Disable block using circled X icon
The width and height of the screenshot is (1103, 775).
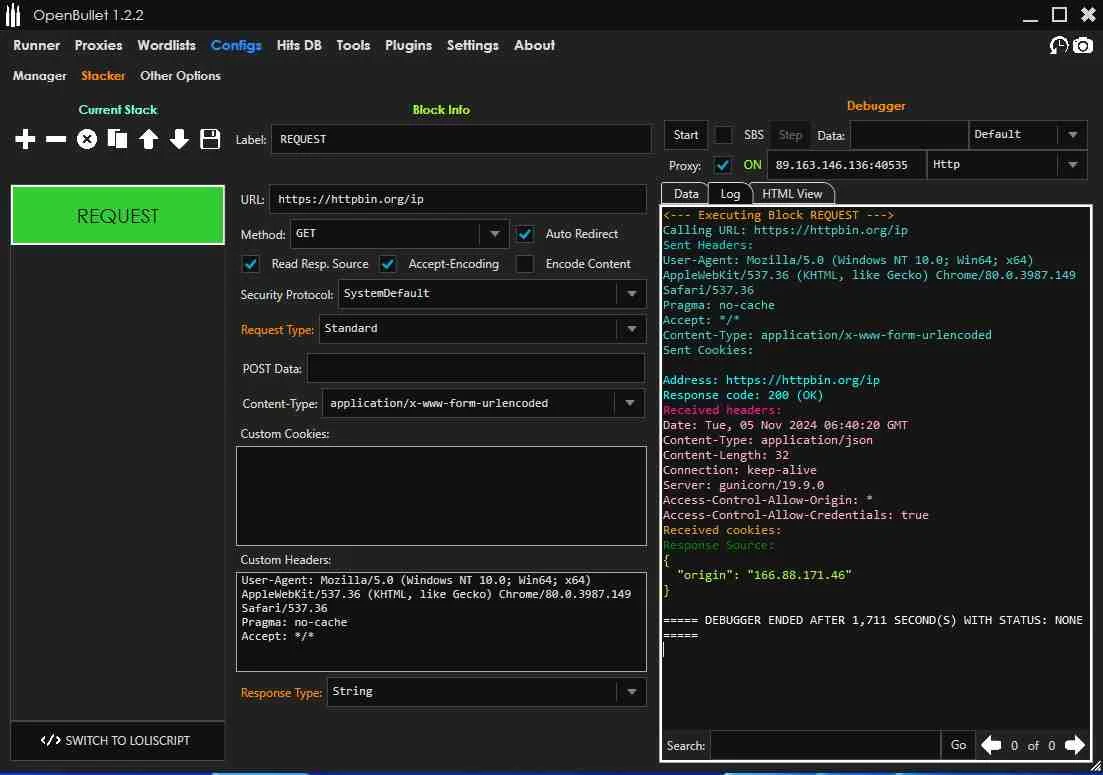coord(87,139)
